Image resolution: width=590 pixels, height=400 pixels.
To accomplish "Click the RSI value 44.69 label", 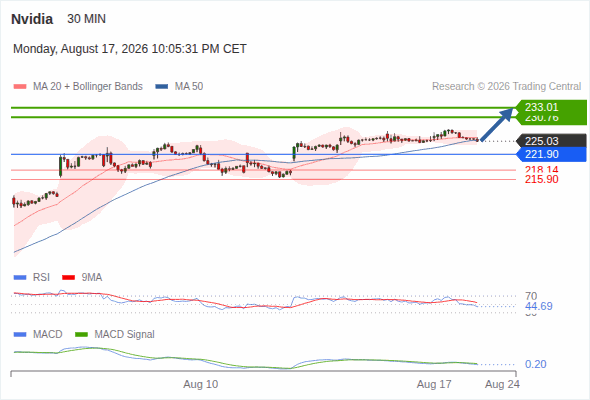I will click(x=539, y=306).
